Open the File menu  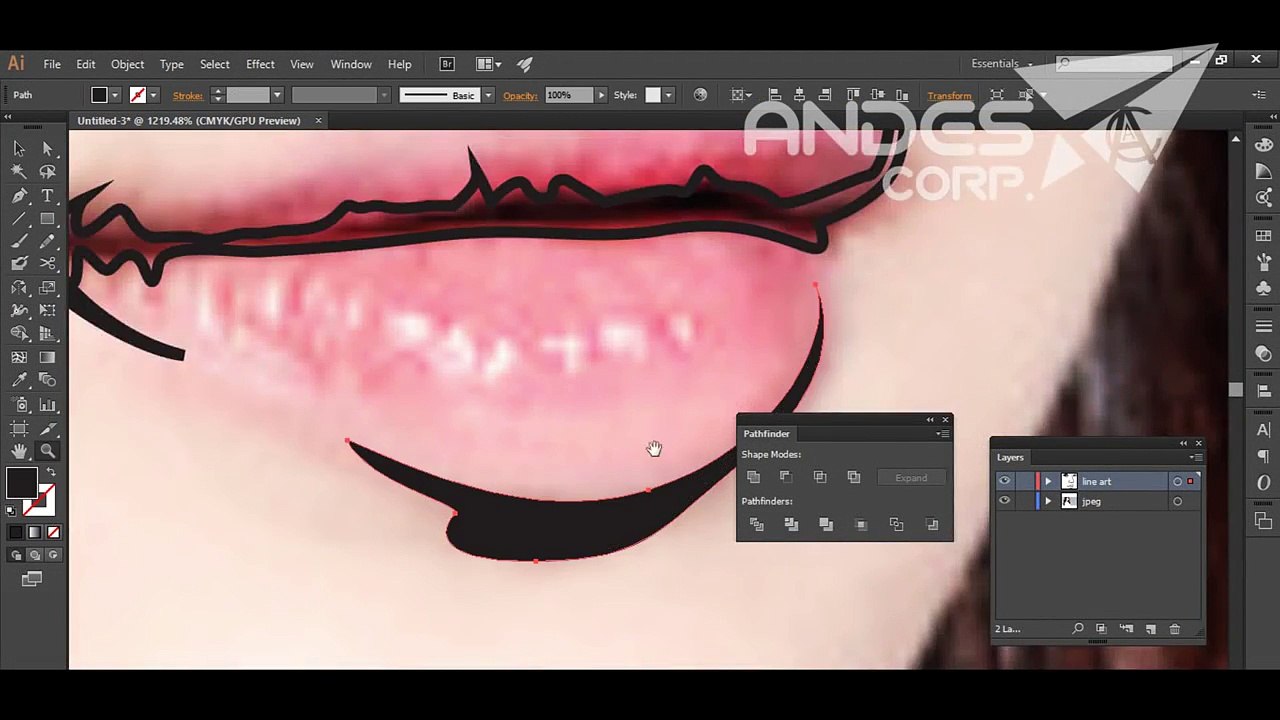click(52, 64)
